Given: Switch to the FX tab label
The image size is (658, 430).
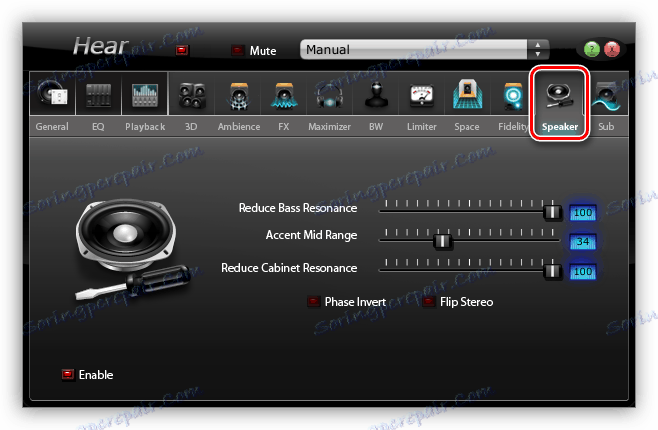Looking at the screenshot, I should (284, 127).
